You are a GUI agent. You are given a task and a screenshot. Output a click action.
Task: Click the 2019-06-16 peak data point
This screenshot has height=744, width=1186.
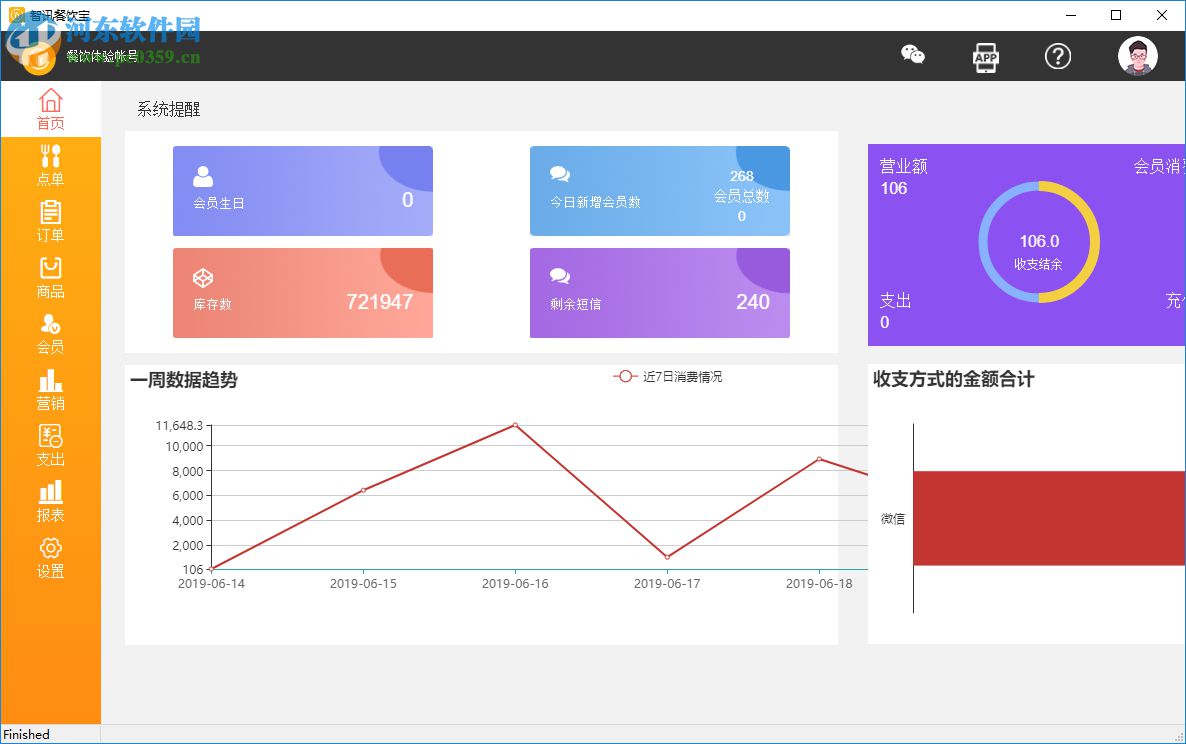515,425
